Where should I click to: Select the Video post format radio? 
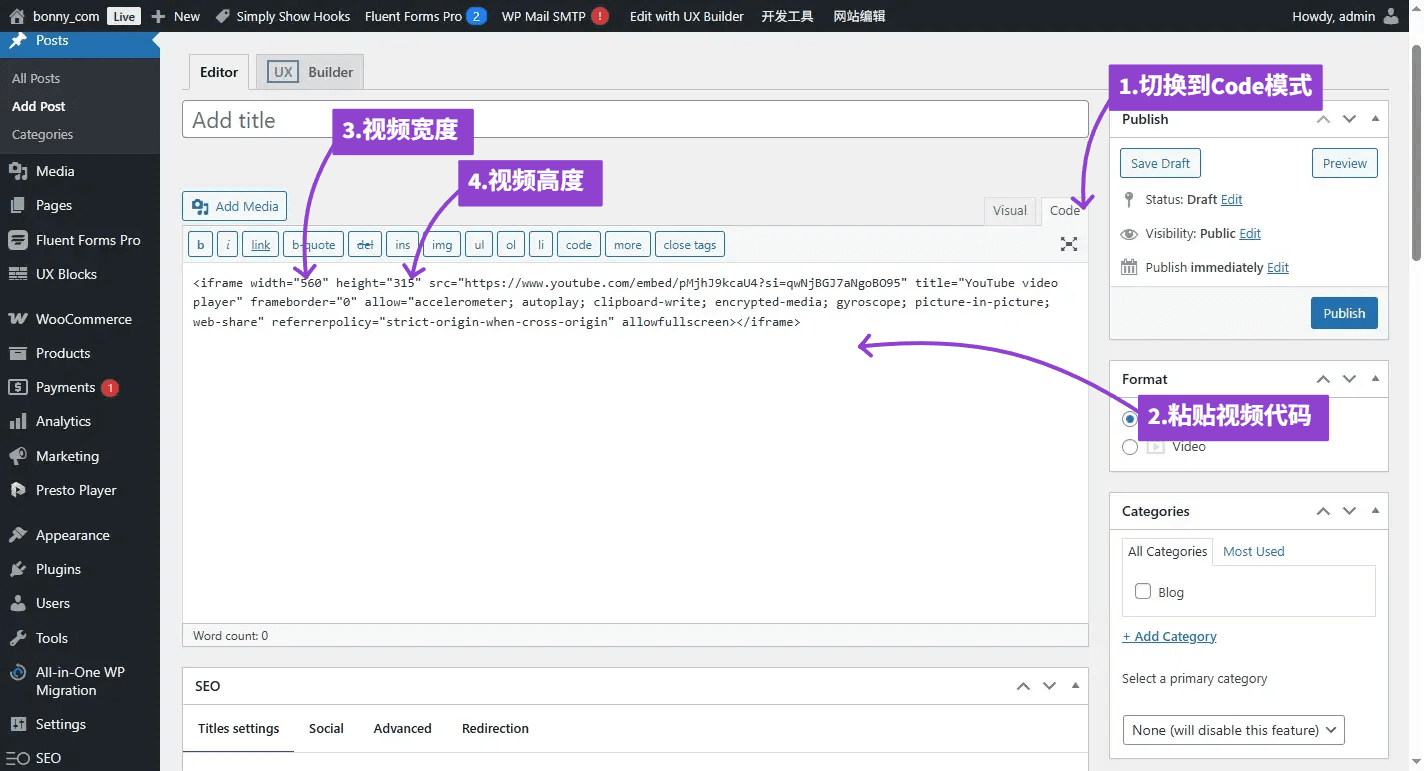[x=1130, y=447]
